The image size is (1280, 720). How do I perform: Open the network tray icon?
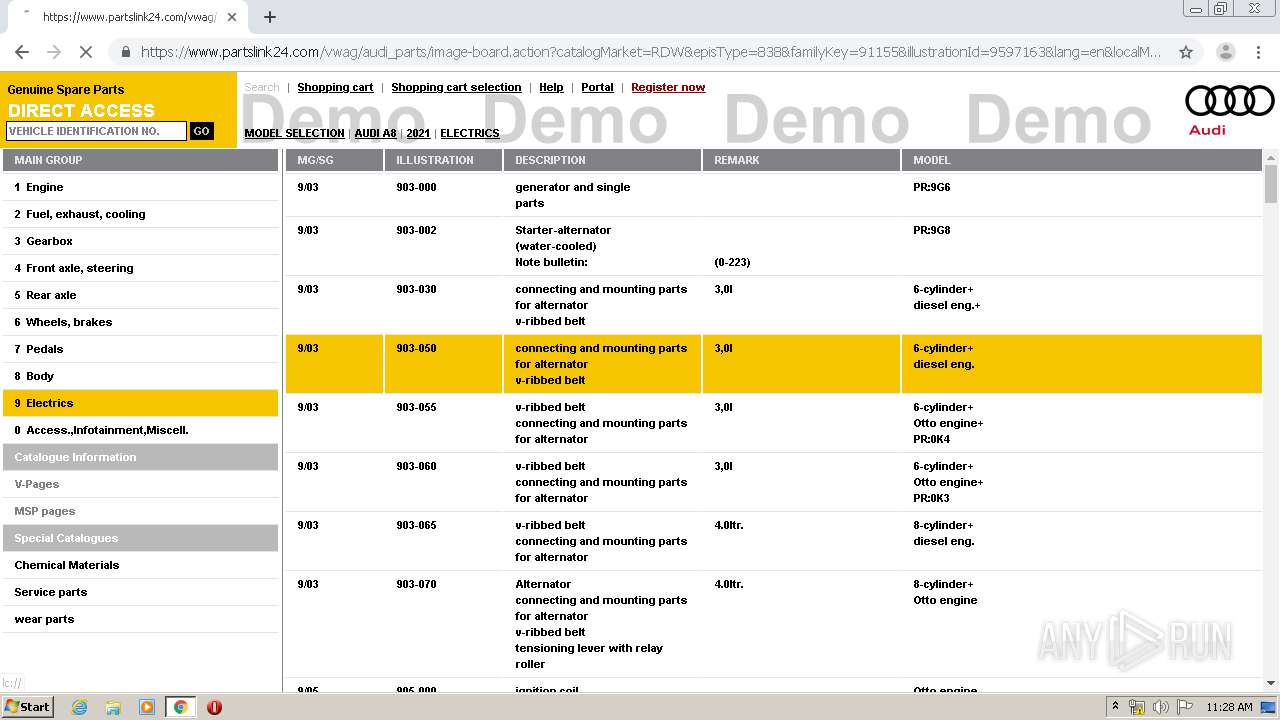point(1137,707)
